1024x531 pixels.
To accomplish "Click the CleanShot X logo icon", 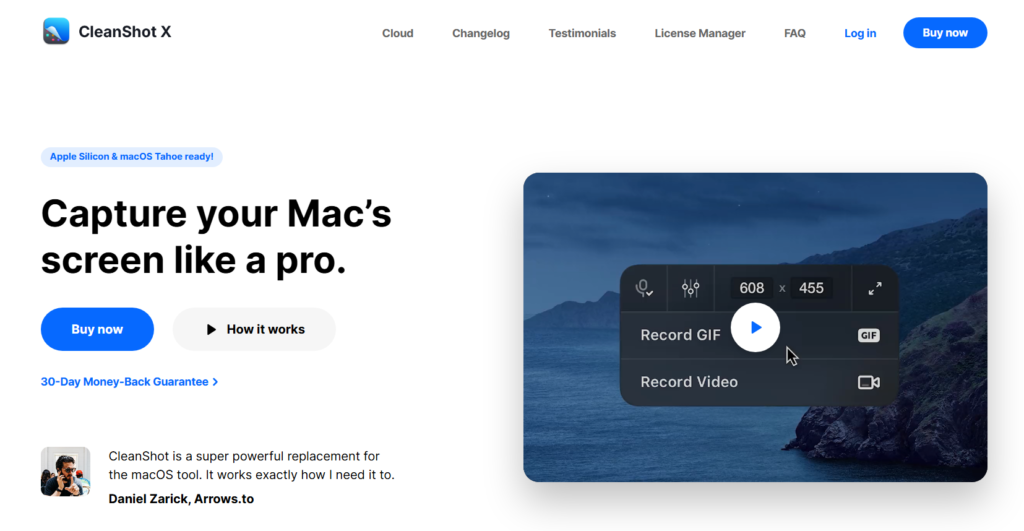I will 56,31.
